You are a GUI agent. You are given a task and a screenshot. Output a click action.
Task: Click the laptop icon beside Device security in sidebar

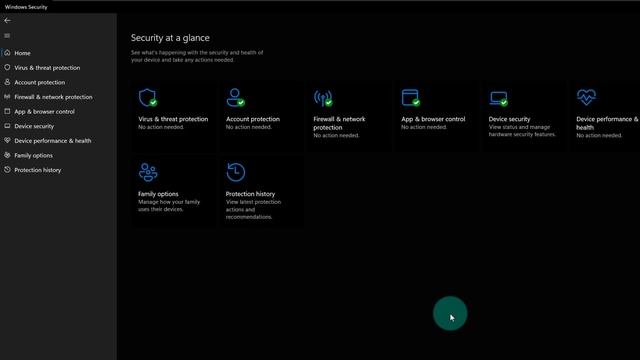coord(7,126)
